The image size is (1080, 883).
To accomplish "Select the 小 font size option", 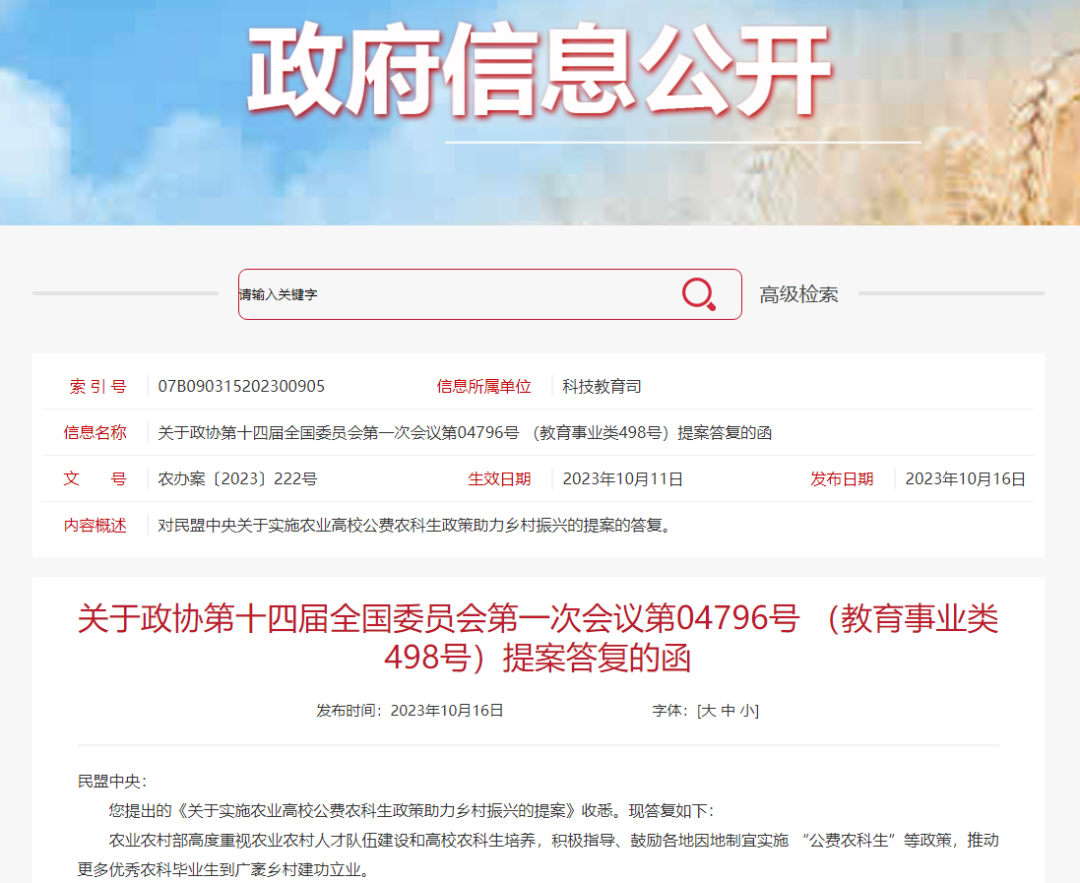I will tap(748, 710).
